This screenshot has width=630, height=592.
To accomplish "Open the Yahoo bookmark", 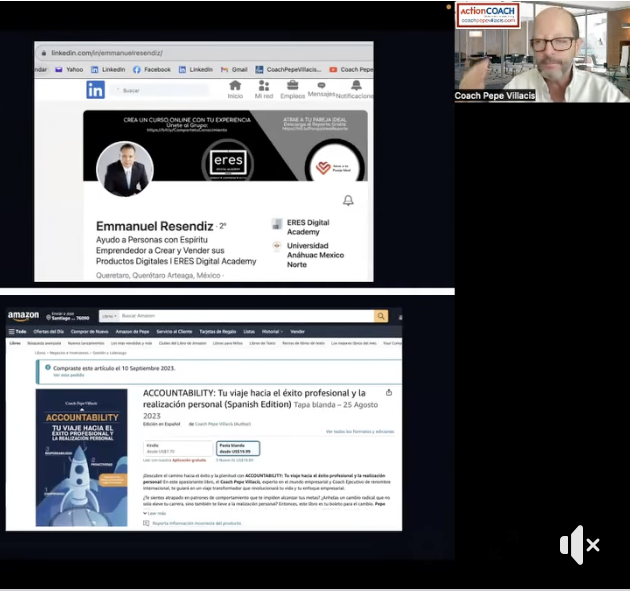I will (x=69, y=70).
